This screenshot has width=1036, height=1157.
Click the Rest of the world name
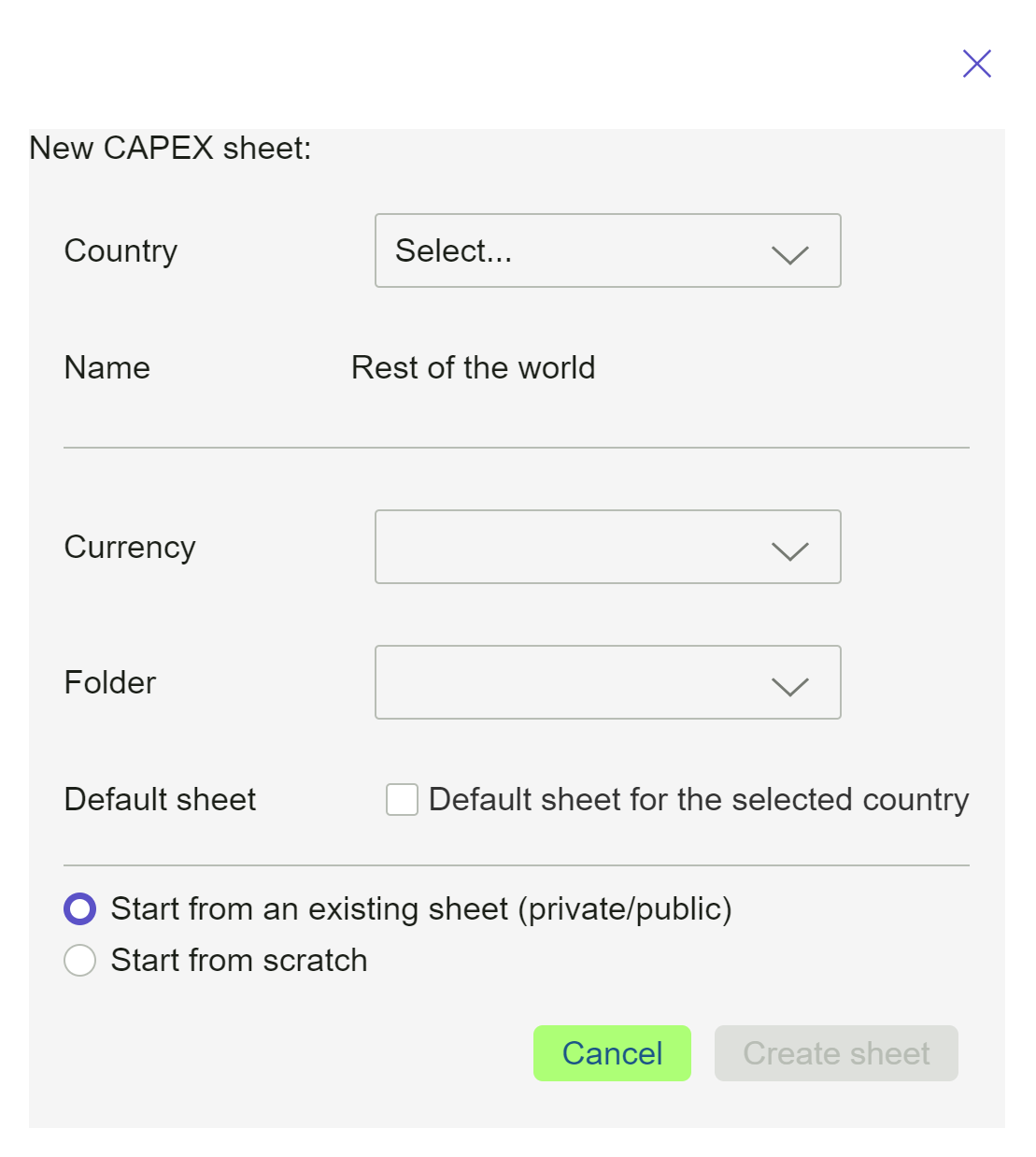point(473,367)
